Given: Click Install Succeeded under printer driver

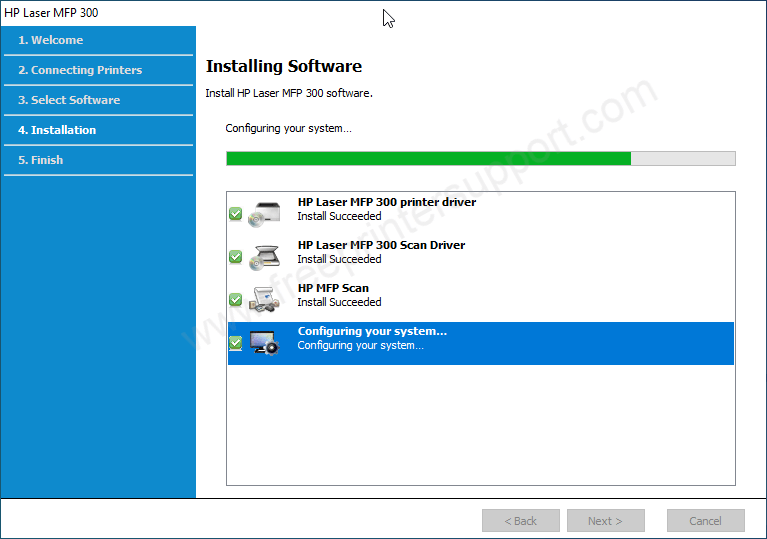Looking at the screenshot, I should tap(339, 216).
